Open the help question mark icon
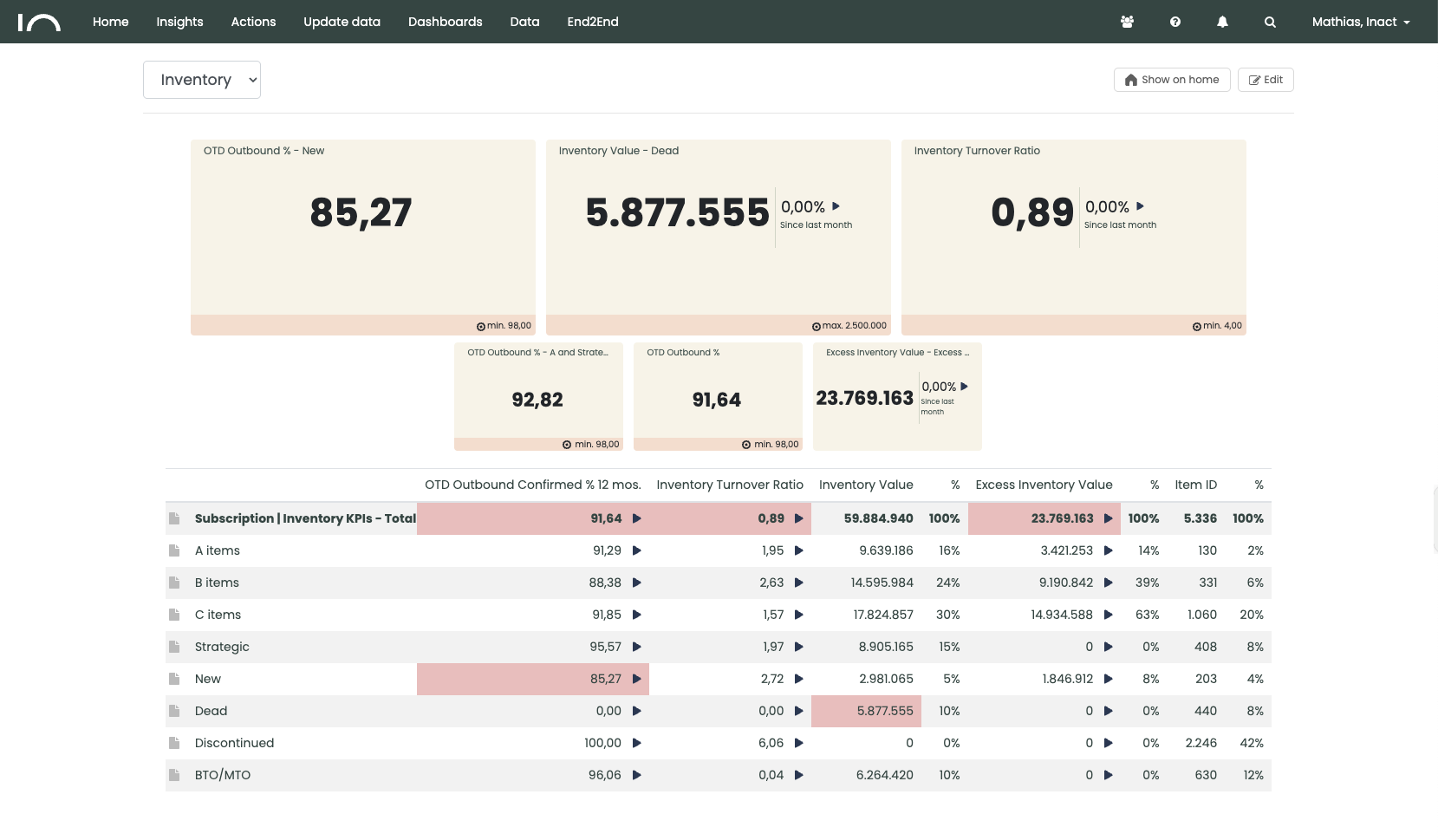The image size is (1438, 840). 1174,23
